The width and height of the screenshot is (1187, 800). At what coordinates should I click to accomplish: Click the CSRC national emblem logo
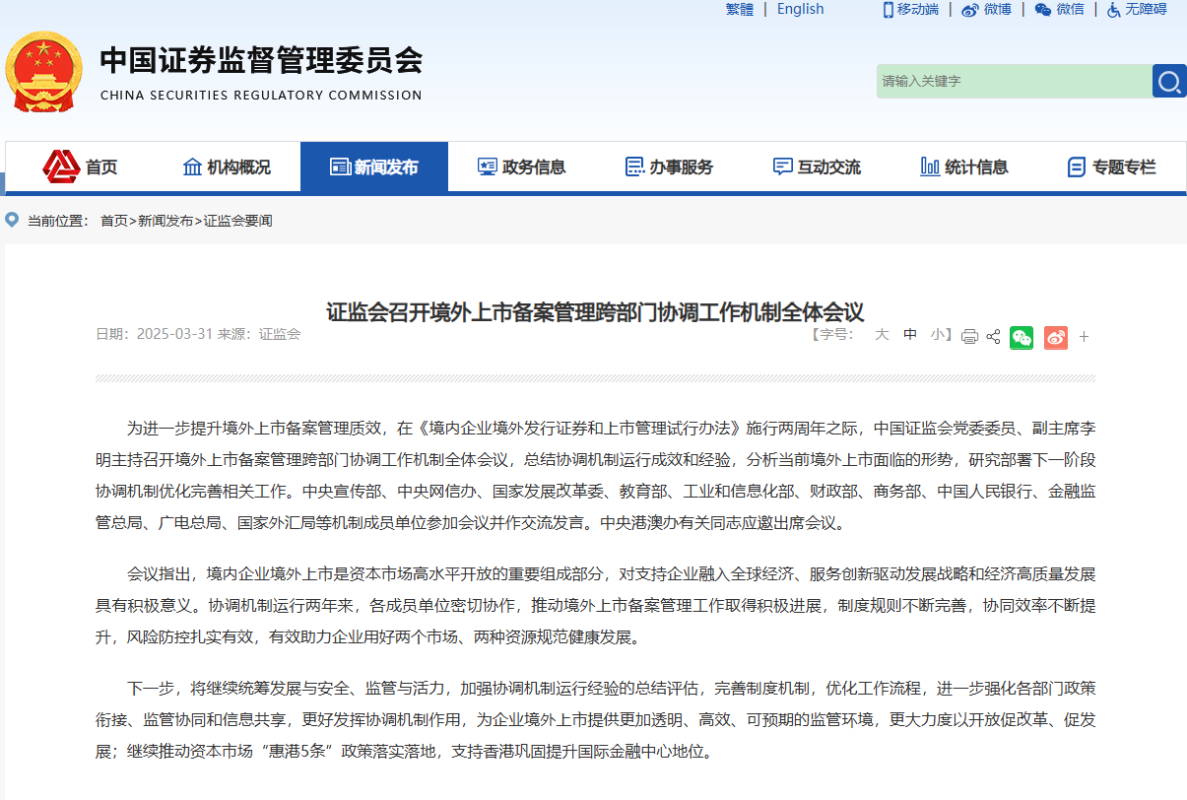(x=43, y=72)
